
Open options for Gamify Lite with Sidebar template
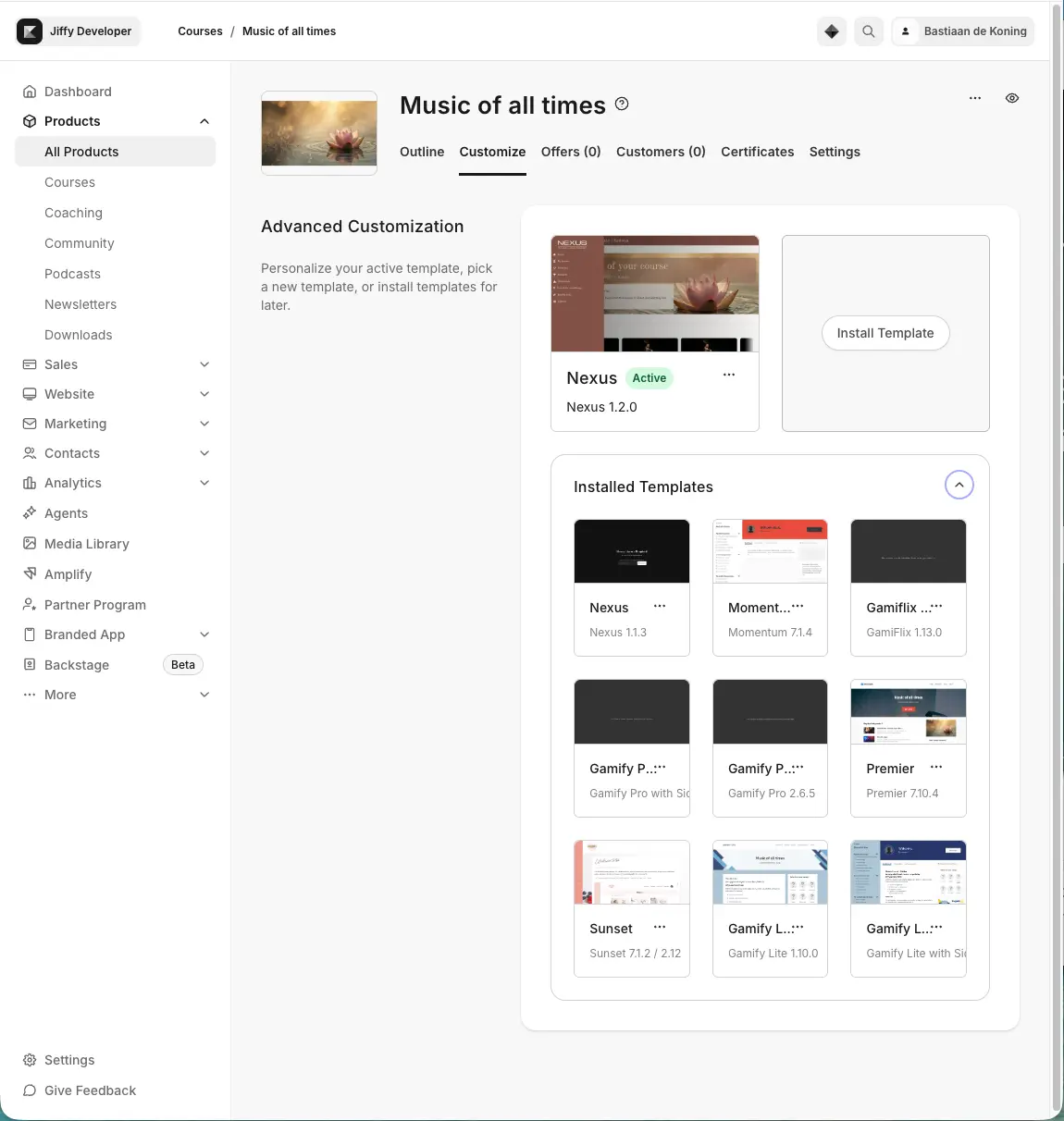(936, 928)
